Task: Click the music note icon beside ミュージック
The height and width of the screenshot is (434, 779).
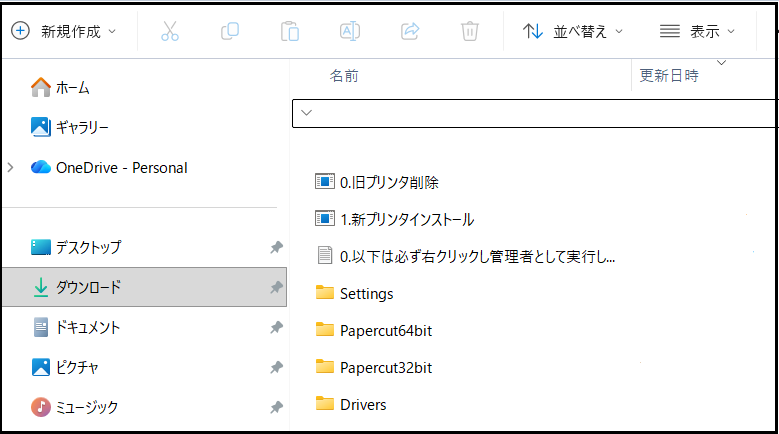Action: (41, 407)
